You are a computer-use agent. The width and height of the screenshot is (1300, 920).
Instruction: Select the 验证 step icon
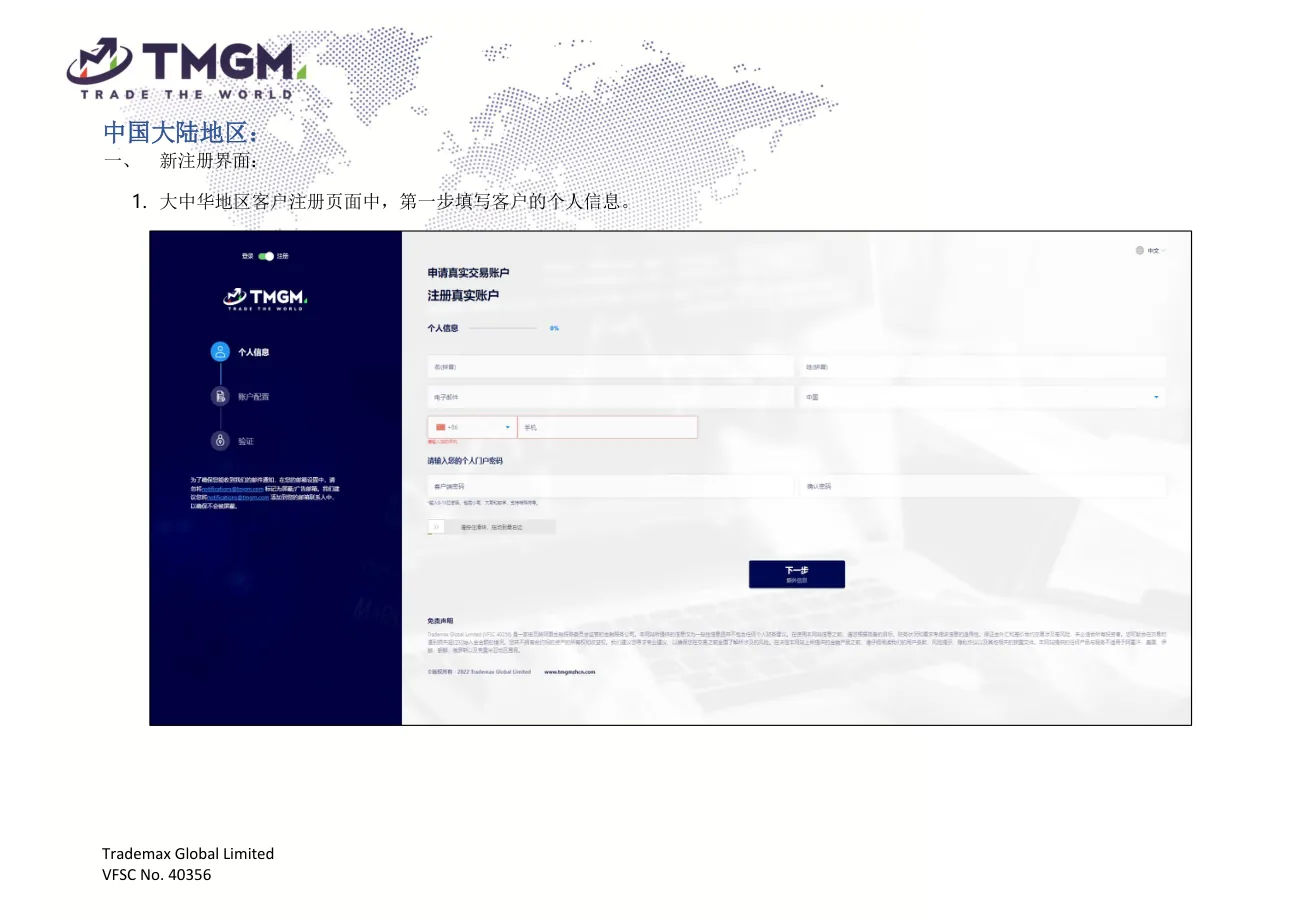pos(221,441)
